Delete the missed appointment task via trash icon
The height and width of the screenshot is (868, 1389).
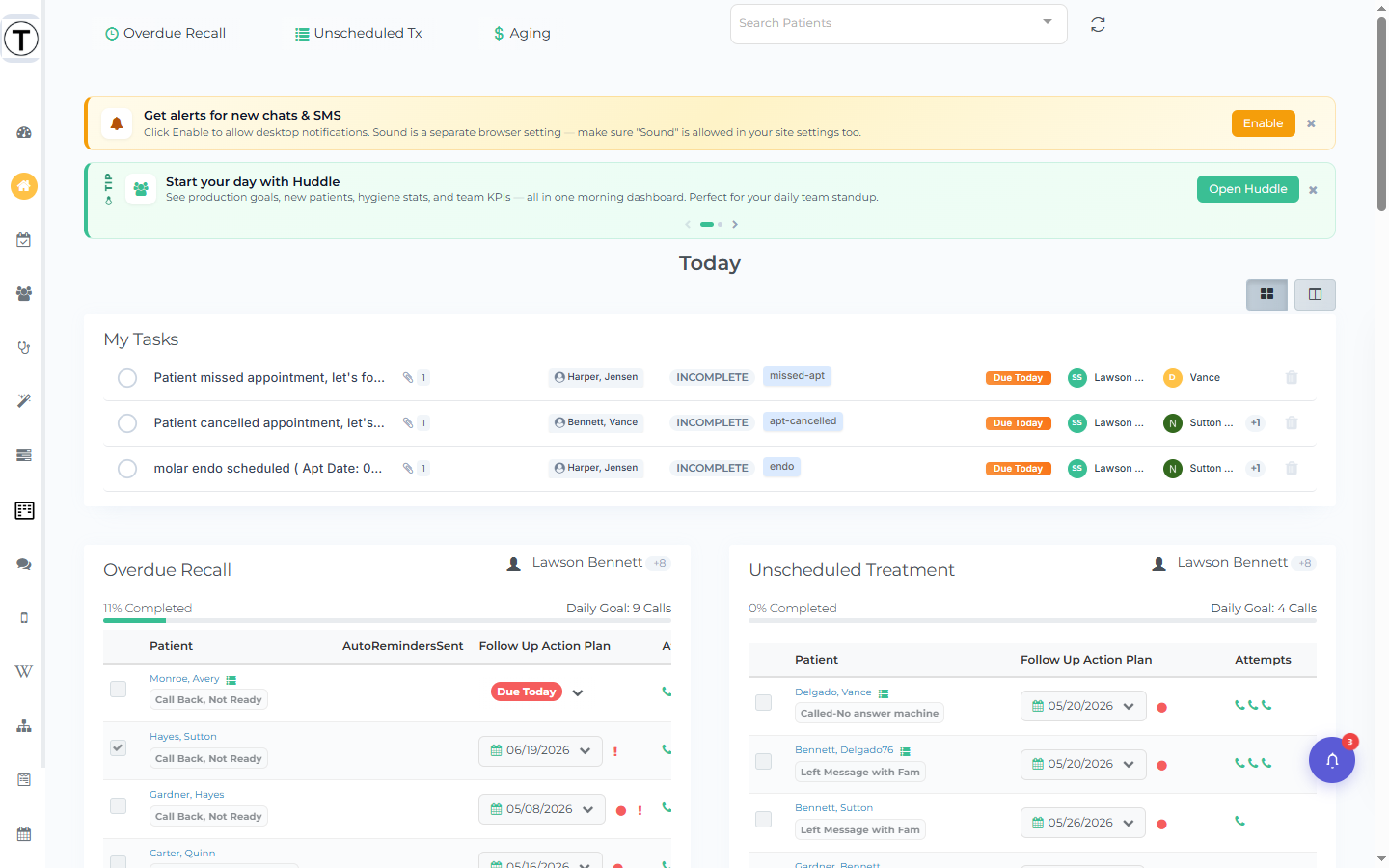point(1292,377)
